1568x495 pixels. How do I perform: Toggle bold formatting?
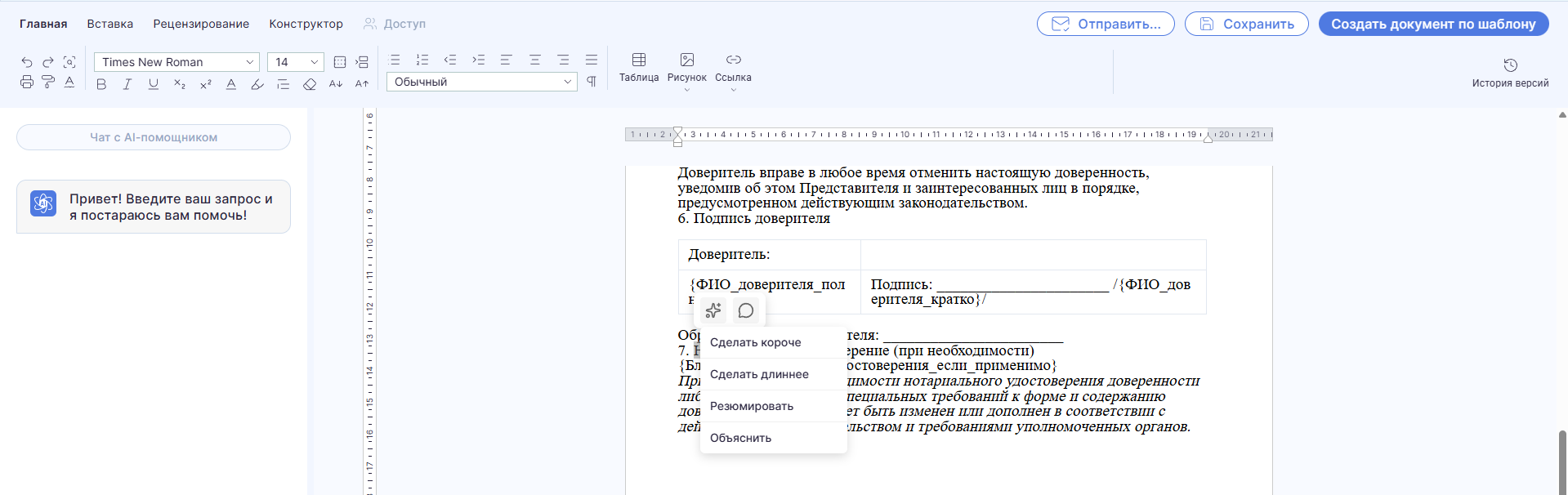pyautogui.click(x=101, y=84)
